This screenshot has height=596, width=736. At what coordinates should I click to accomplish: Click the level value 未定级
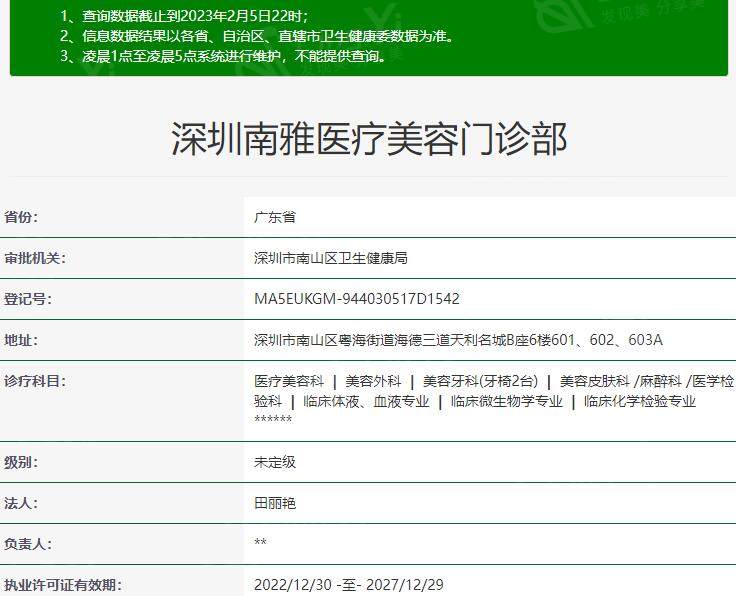tap(275, 463)
